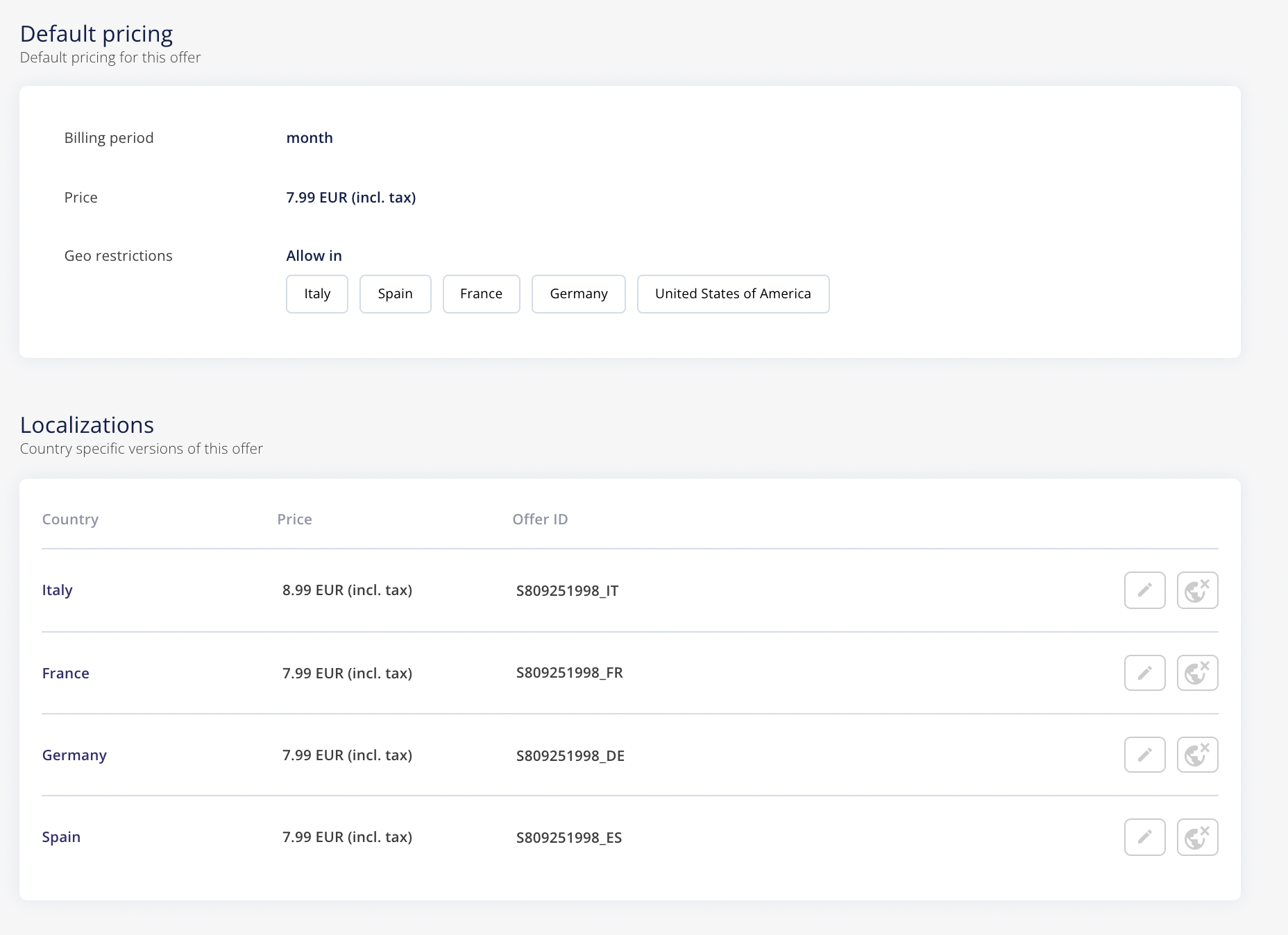
Task: Click the Default pricing heading
Action: 96,34
